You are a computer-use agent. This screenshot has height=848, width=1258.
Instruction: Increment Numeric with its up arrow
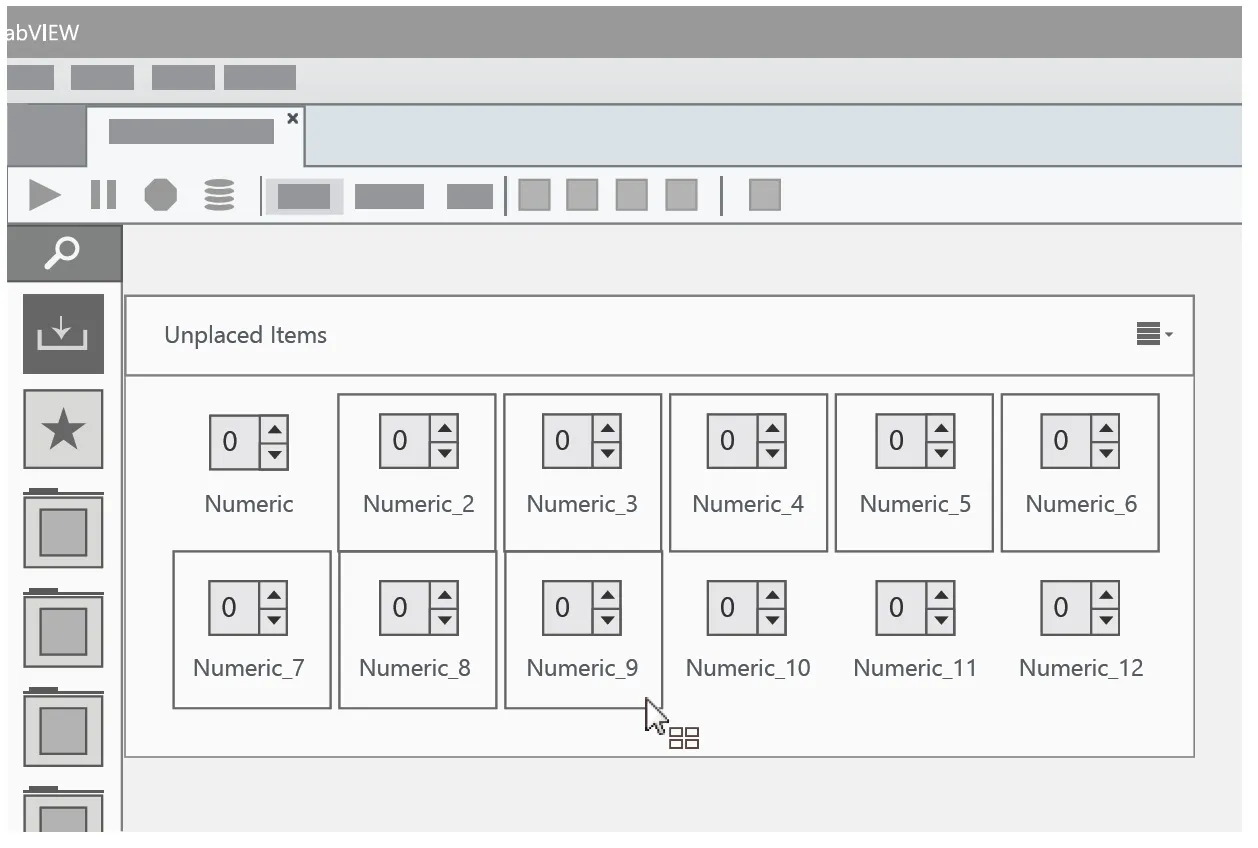(x=276, y=430)
